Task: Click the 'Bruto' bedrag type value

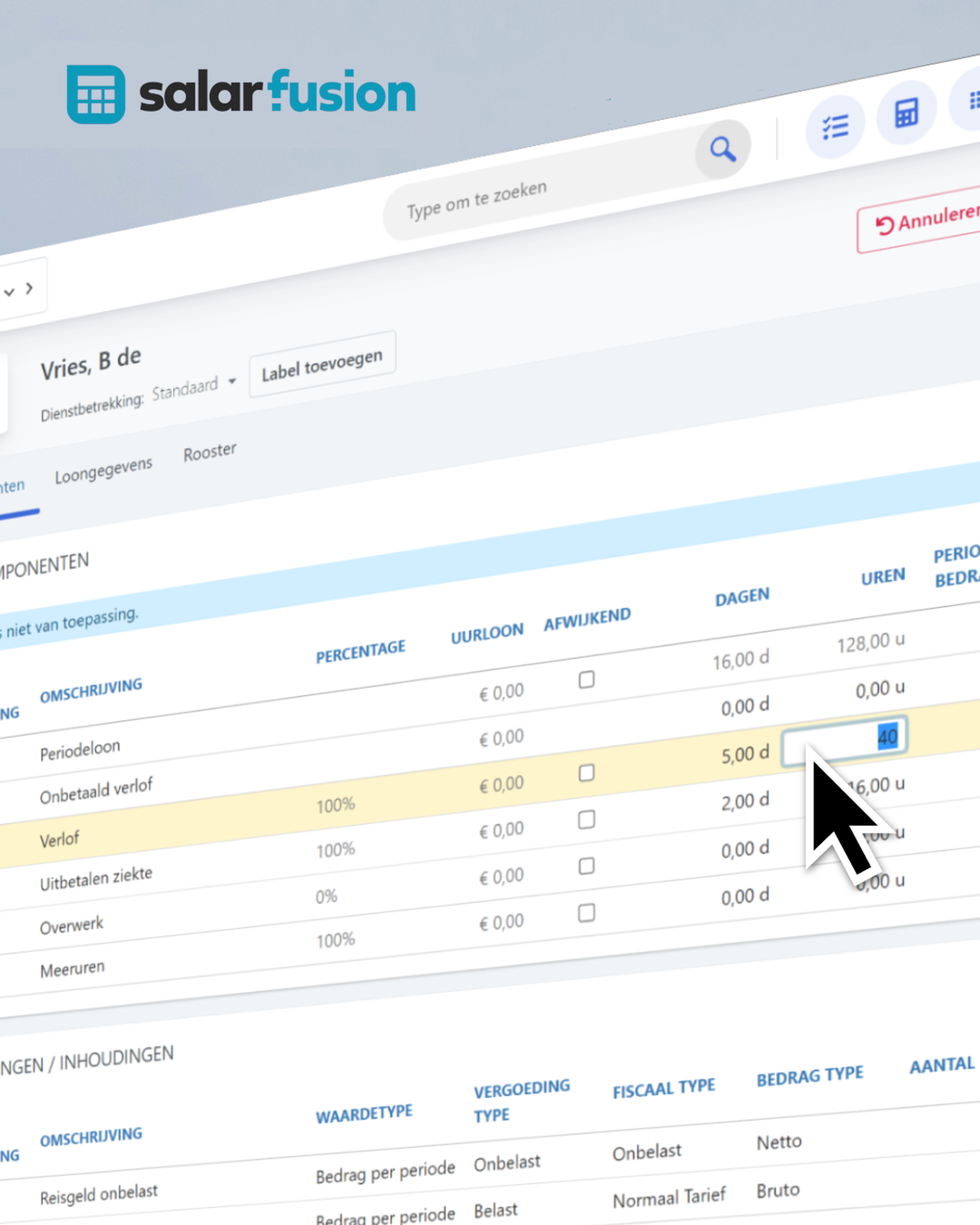Action: click(778, 1190)
